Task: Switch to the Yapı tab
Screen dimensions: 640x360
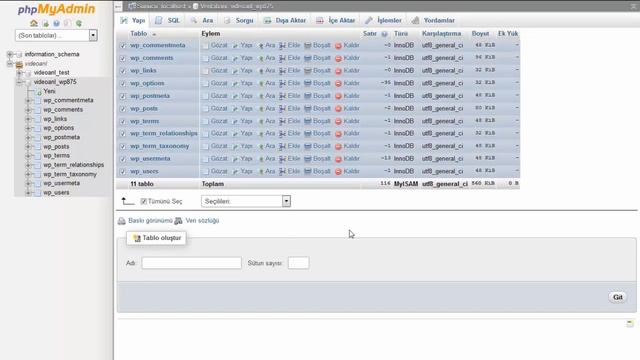Action: pos(133,20)
